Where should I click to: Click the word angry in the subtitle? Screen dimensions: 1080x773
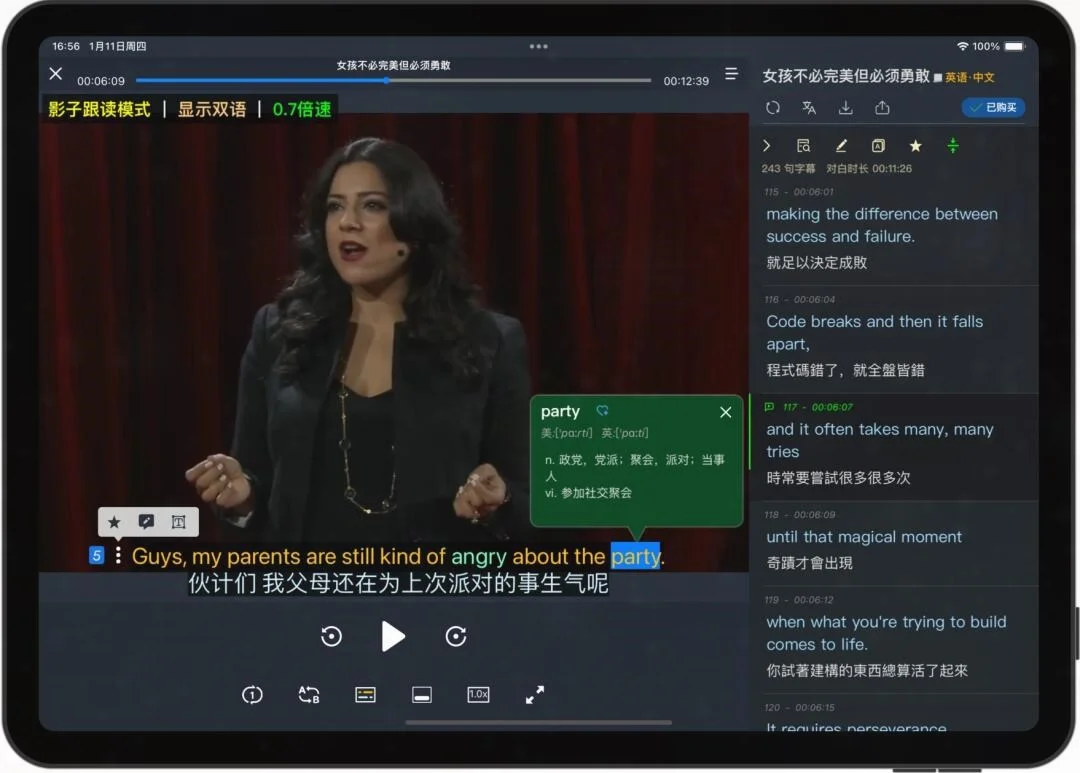pos(479,556)
